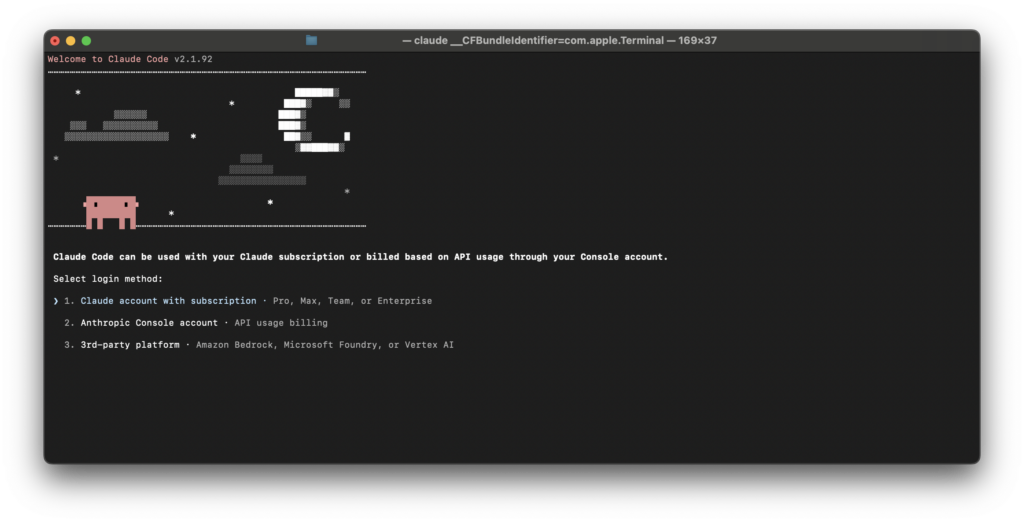Minimize the window using the yellow button
This screenshot has height=522, width=1024.
pos(71,41)
